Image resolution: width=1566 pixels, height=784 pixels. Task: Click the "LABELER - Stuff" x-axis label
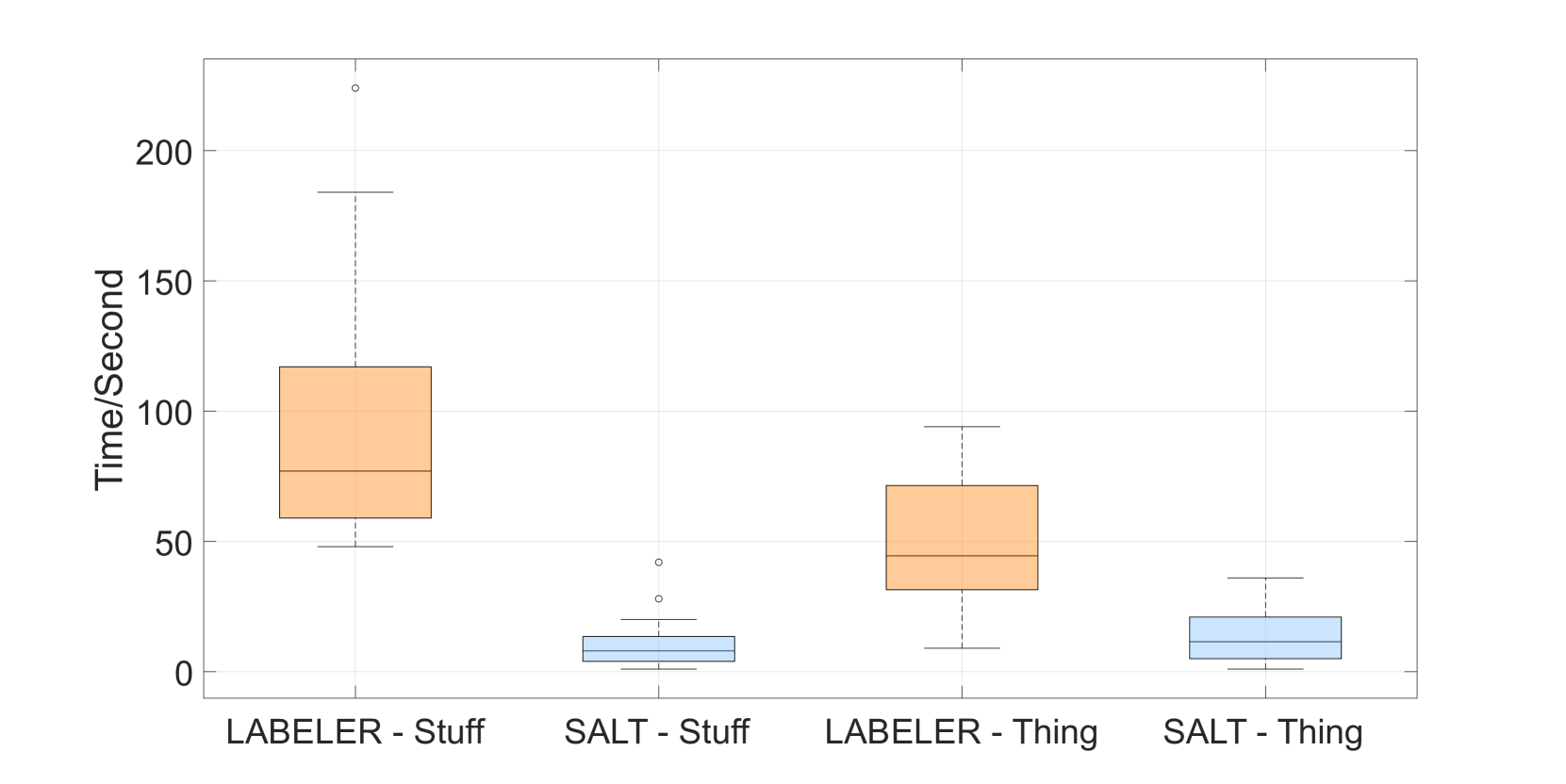[355, 732]
